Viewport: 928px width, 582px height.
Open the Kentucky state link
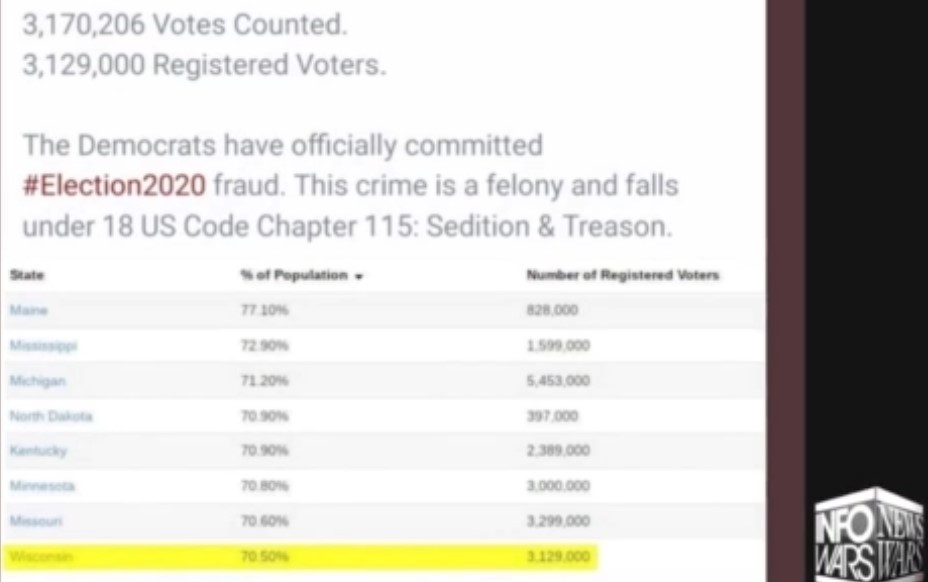point(38,451)
